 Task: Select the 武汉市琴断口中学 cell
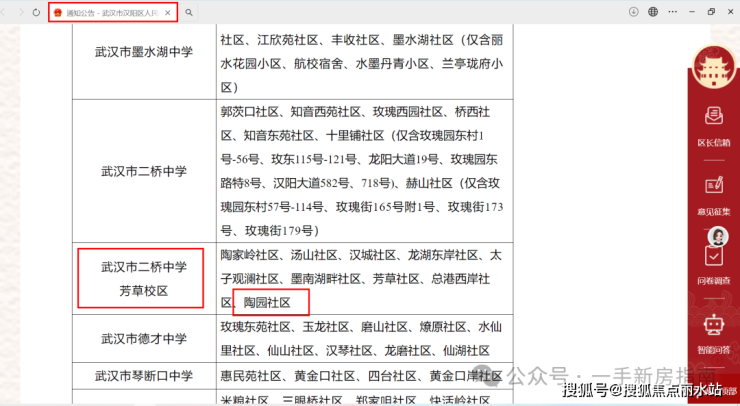[144, 376]
